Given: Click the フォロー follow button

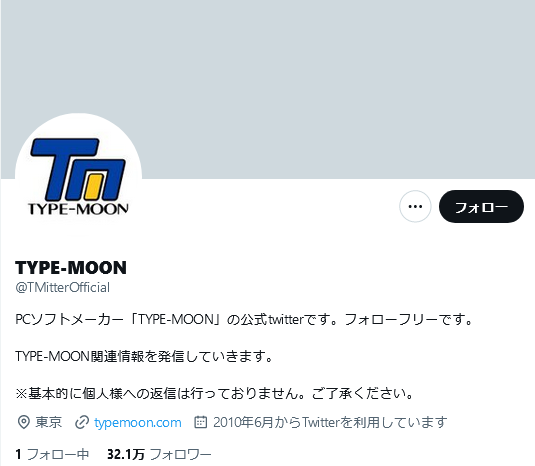Looking at the screenshot, I should tap(481, 206).
